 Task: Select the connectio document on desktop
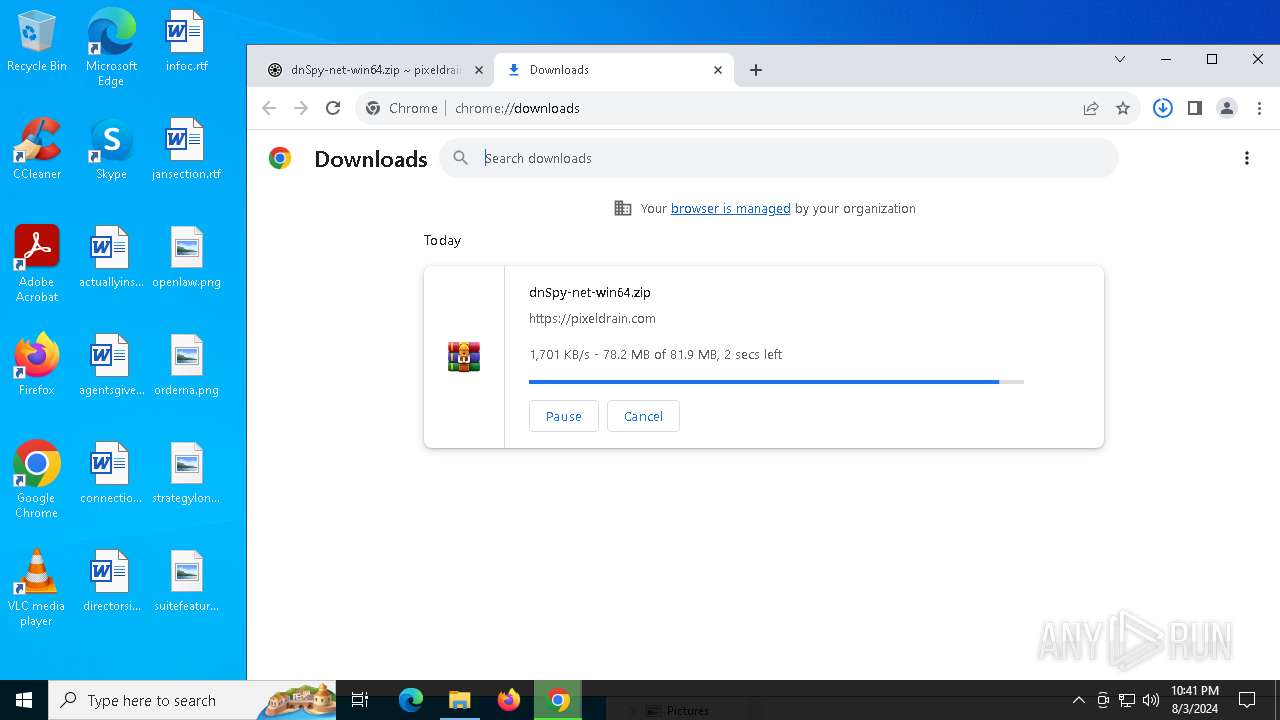pyautogui.click(x=111, y=474)
